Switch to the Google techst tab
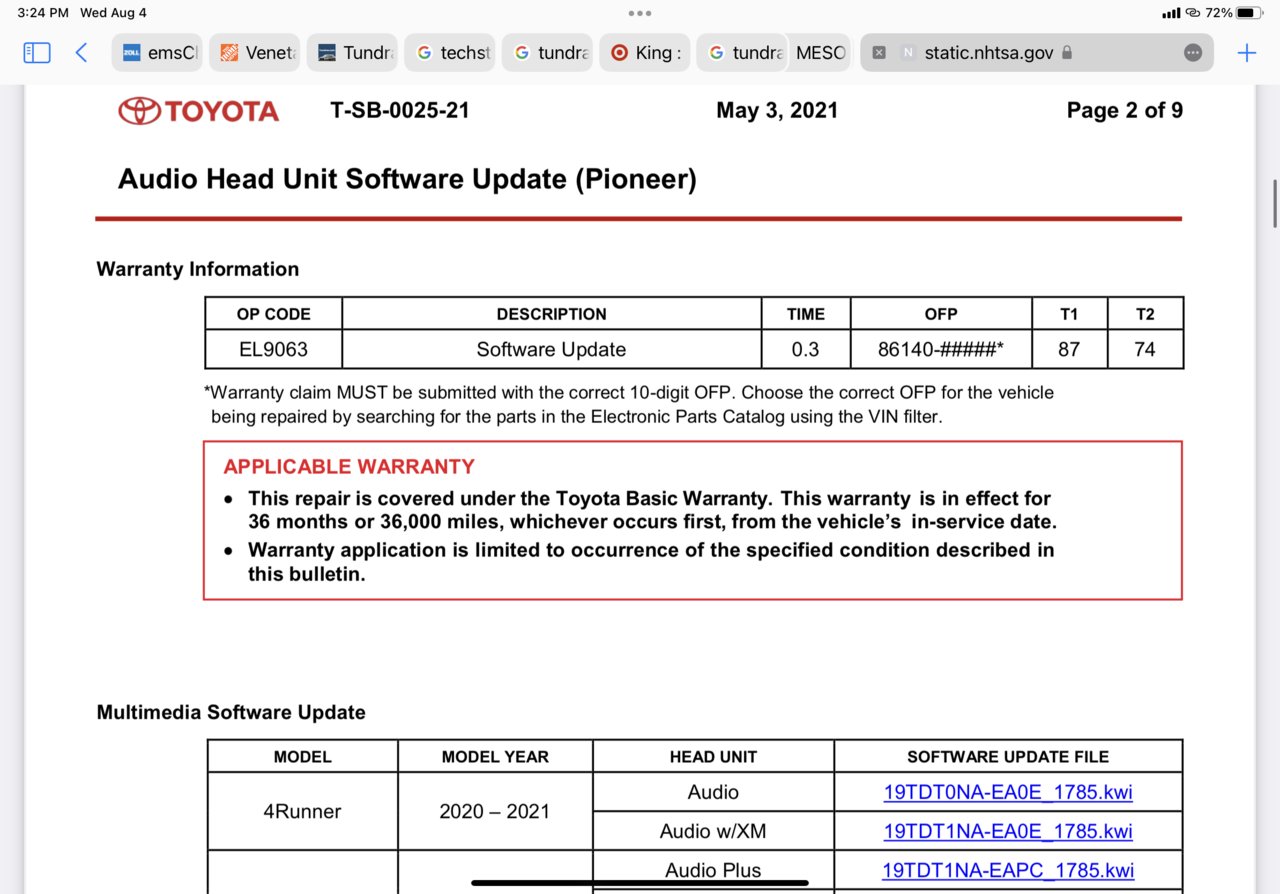 click(x=450, y=53)
